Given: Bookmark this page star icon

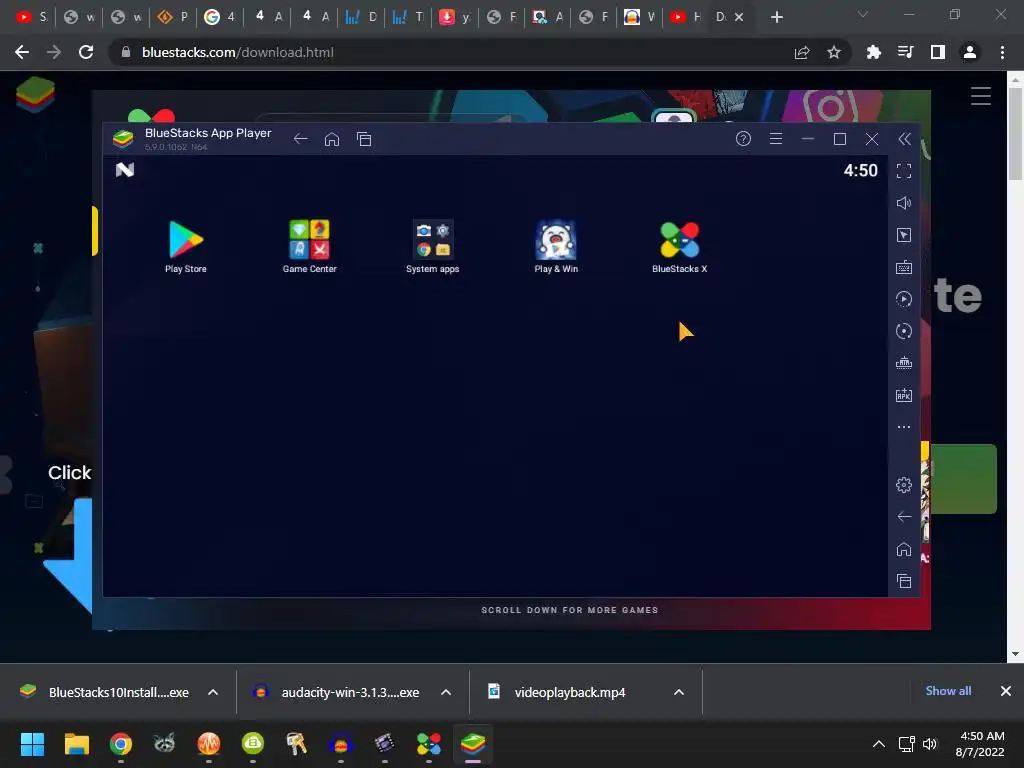Looking at the screenshot, I should [x=834, y=52].
